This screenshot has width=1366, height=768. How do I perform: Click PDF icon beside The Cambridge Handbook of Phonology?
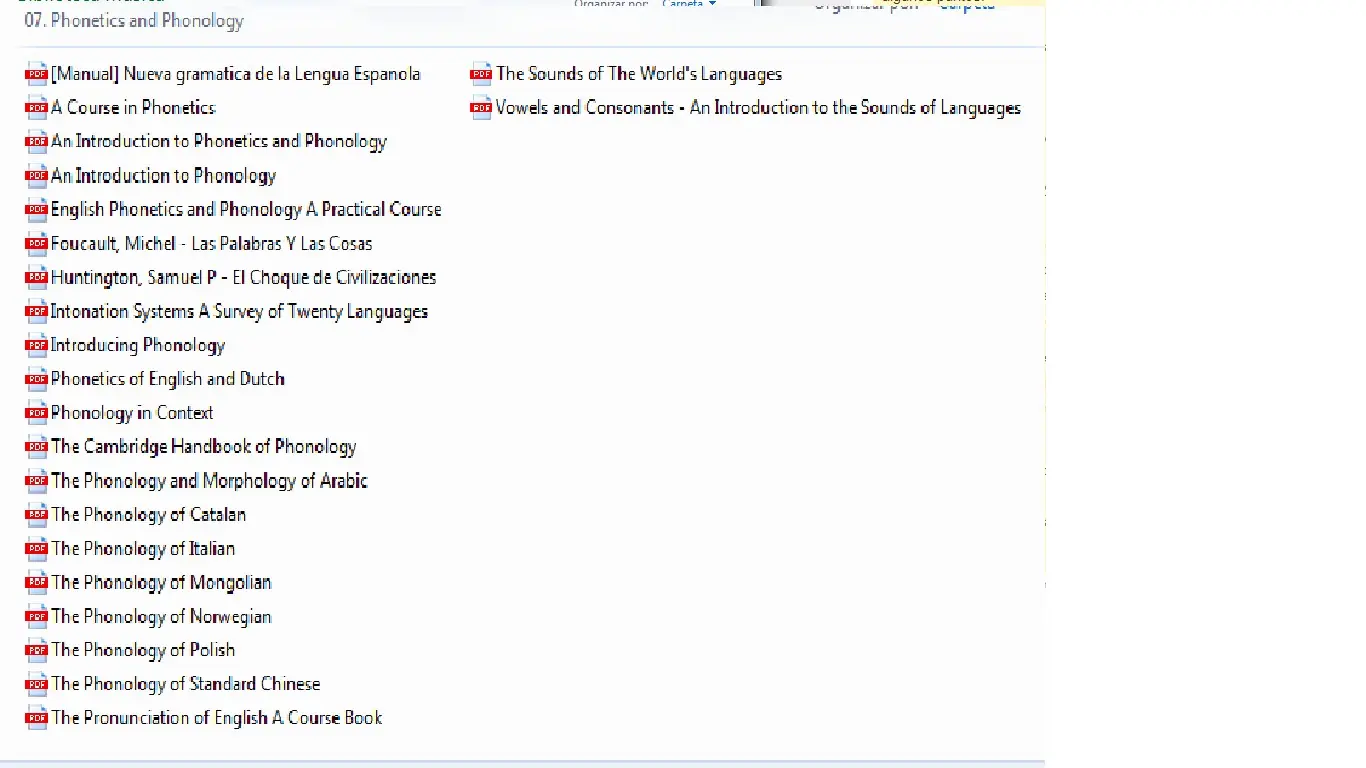pos(37,447)
